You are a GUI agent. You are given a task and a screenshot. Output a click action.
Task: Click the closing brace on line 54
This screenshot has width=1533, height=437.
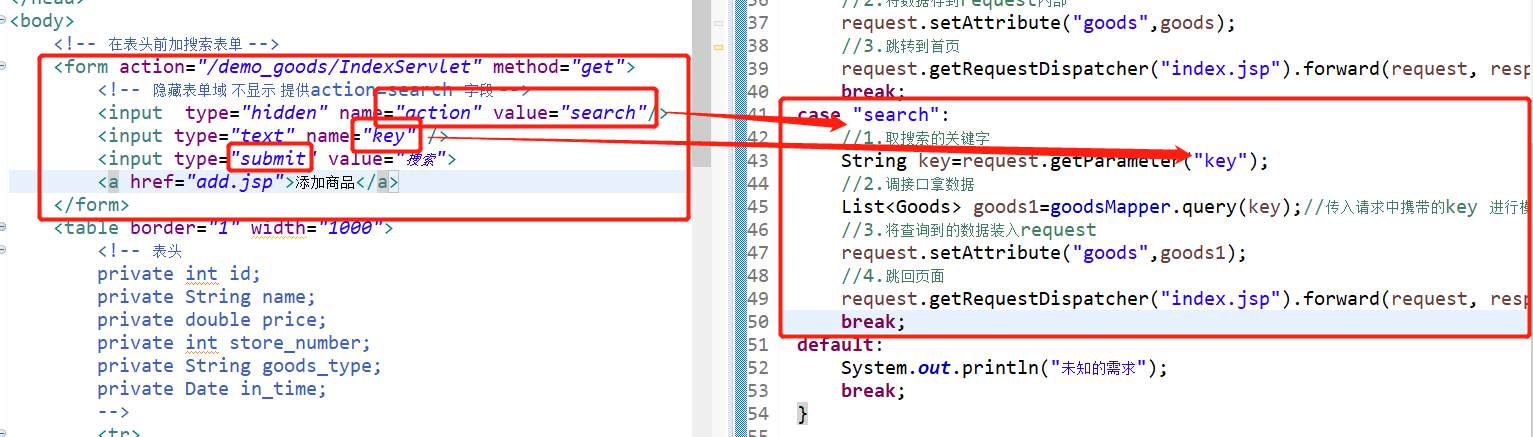(x=802, y=414)
